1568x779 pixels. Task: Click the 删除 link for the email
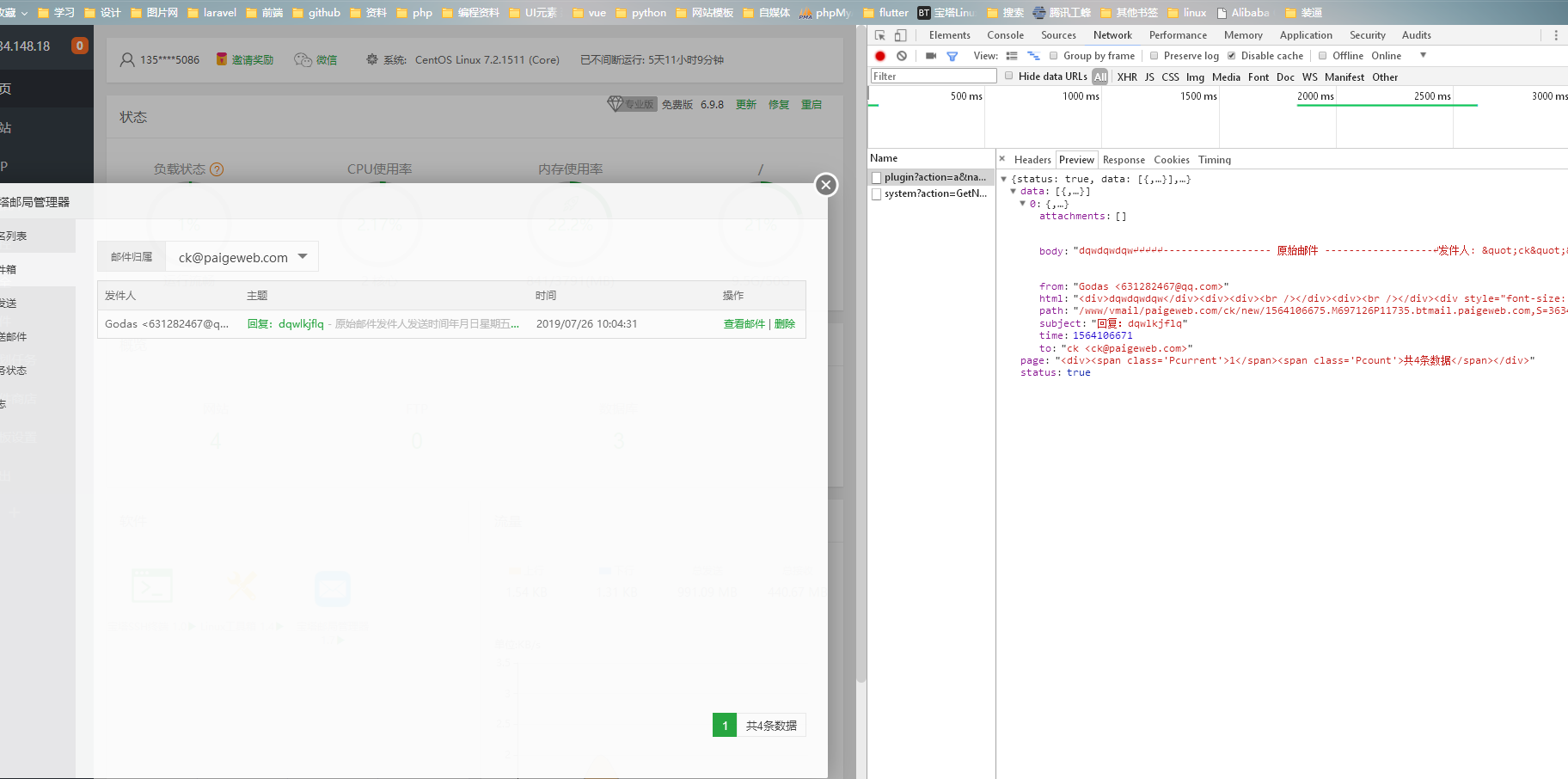(785, 324)
